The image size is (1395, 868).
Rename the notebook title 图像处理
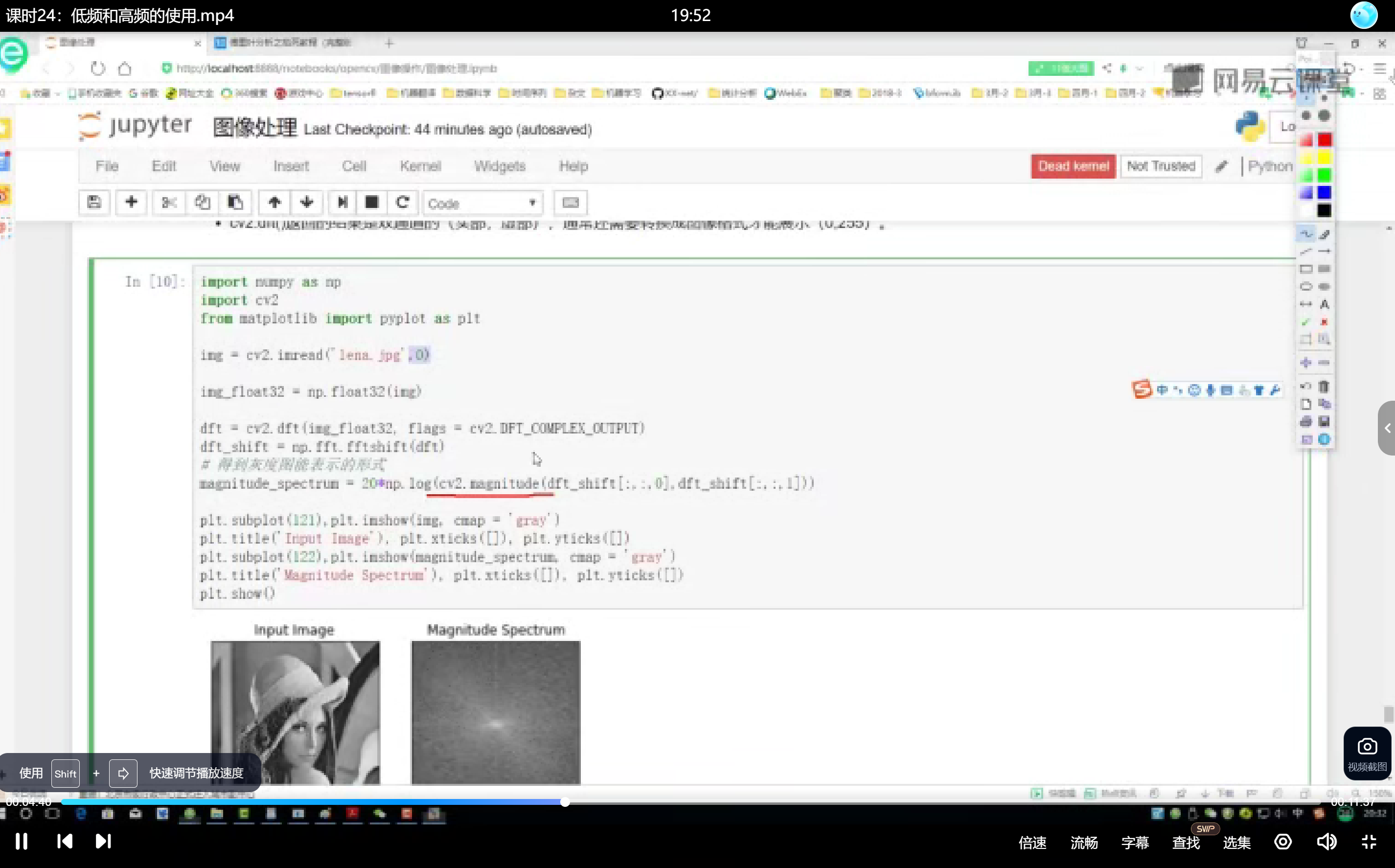(255, 127)
